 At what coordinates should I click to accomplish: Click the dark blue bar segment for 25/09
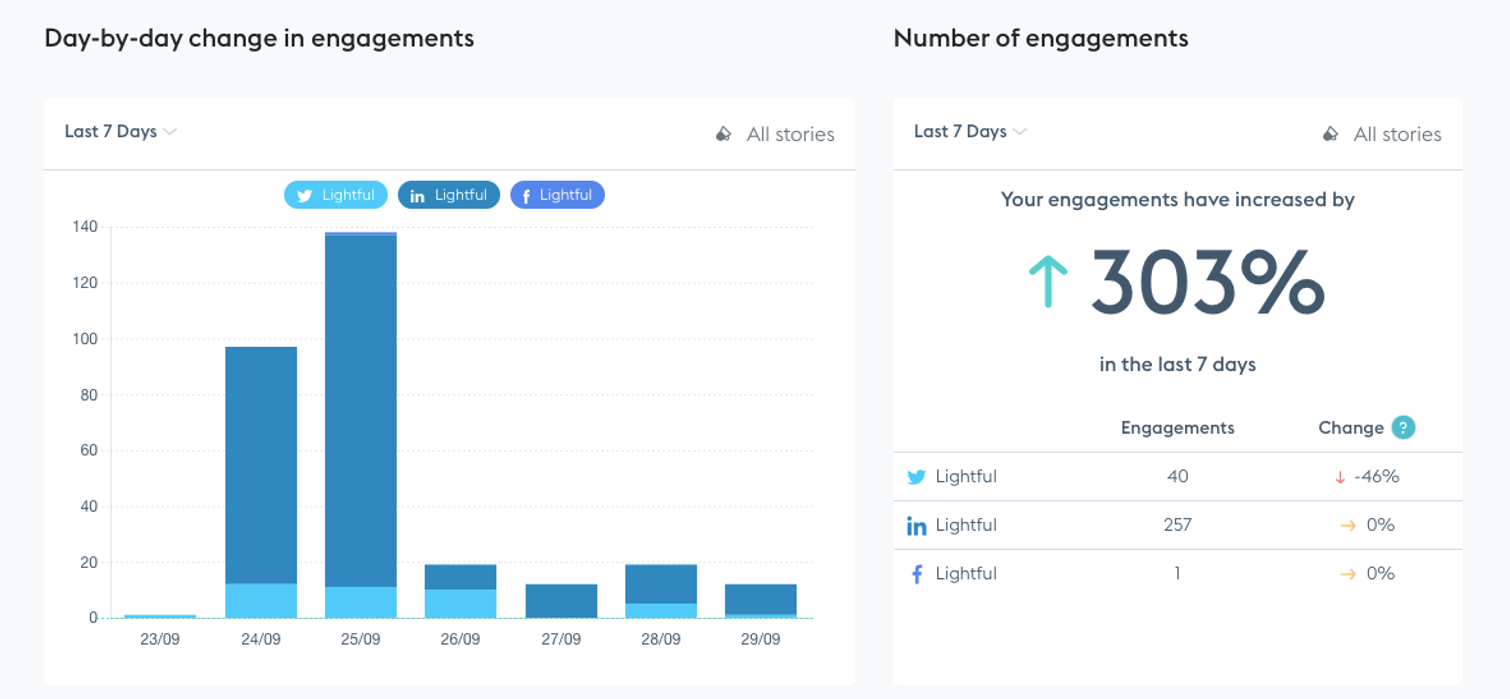tap(361, 411)
